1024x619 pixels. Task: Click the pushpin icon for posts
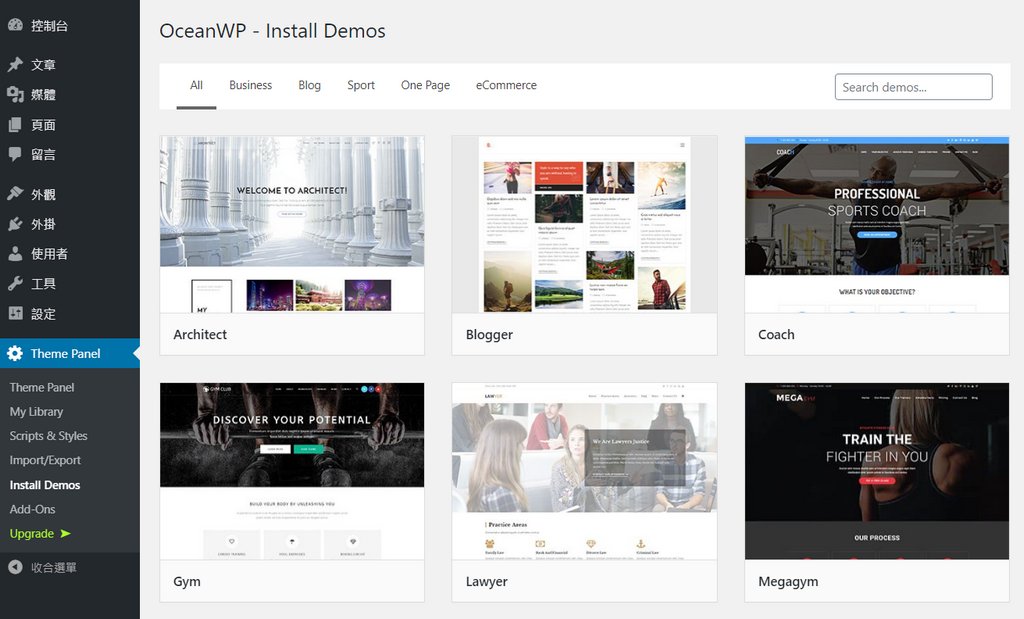[x=15, y=65]
